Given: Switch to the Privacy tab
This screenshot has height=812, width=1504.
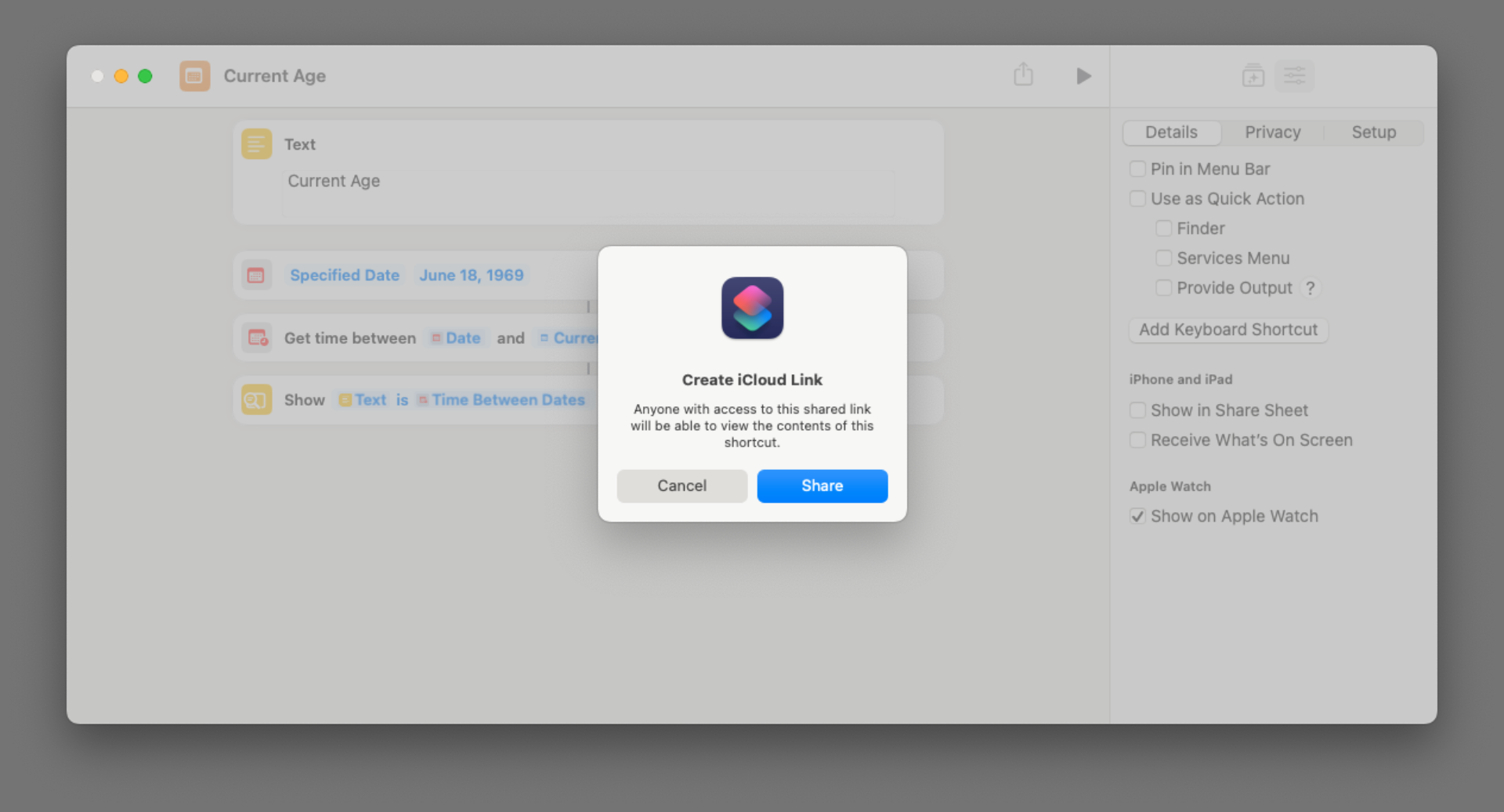Looking at the screenshot, I should tap(1272, 132).
